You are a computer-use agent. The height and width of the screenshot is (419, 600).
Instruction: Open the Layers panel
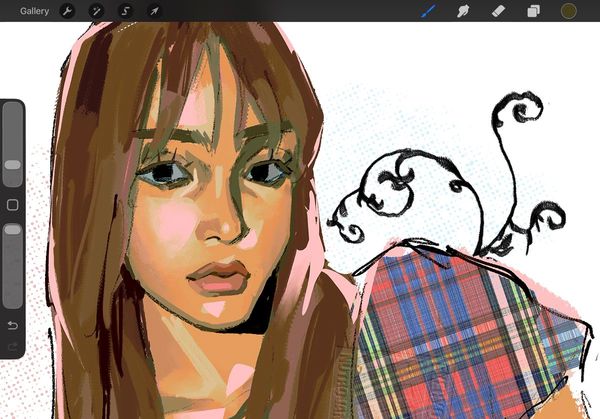pos(533,11)
